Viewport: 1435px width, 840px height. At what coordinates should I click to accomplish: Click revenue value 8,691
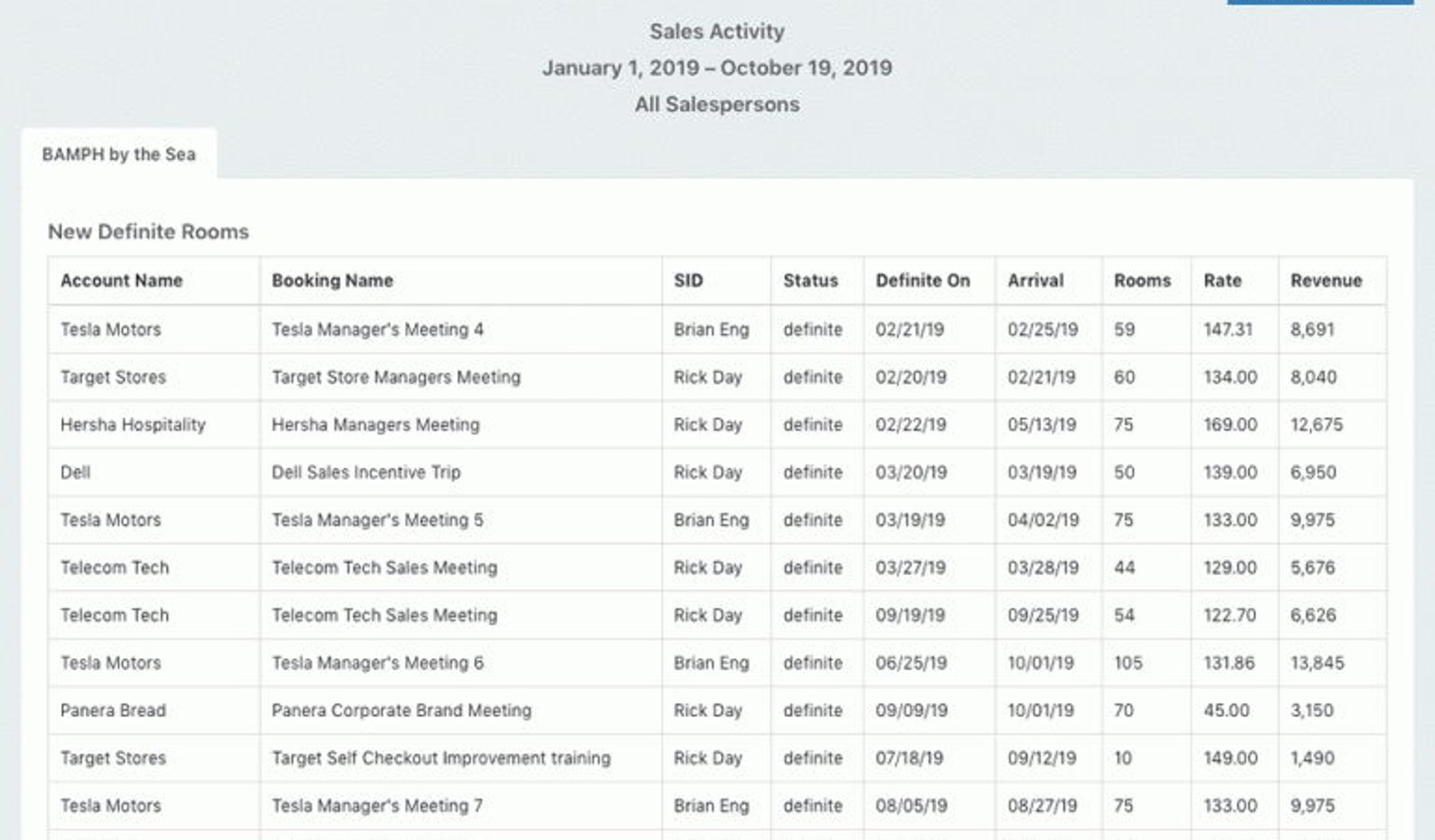tap(1312, 330)
